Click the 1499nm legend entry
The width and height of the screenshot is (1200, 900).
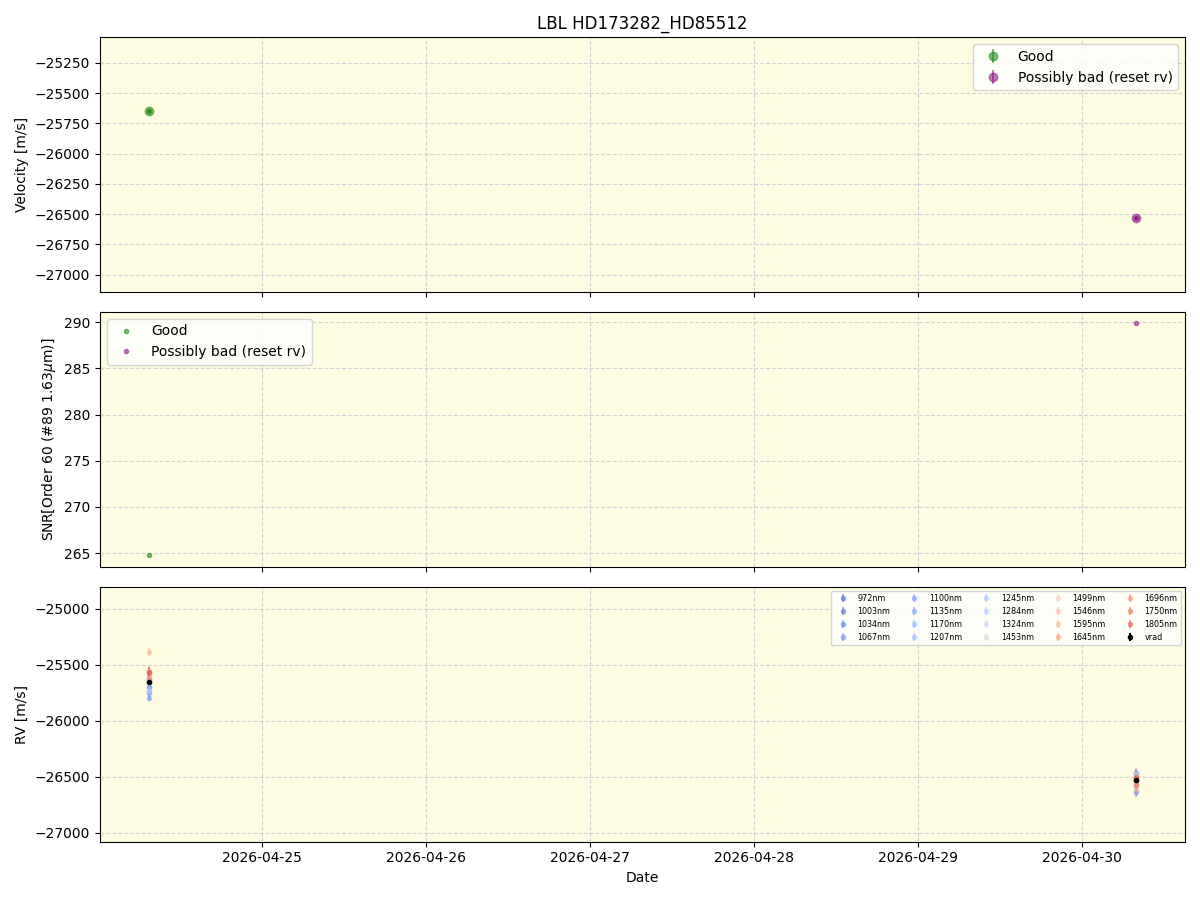click(x=1079, y=598)
